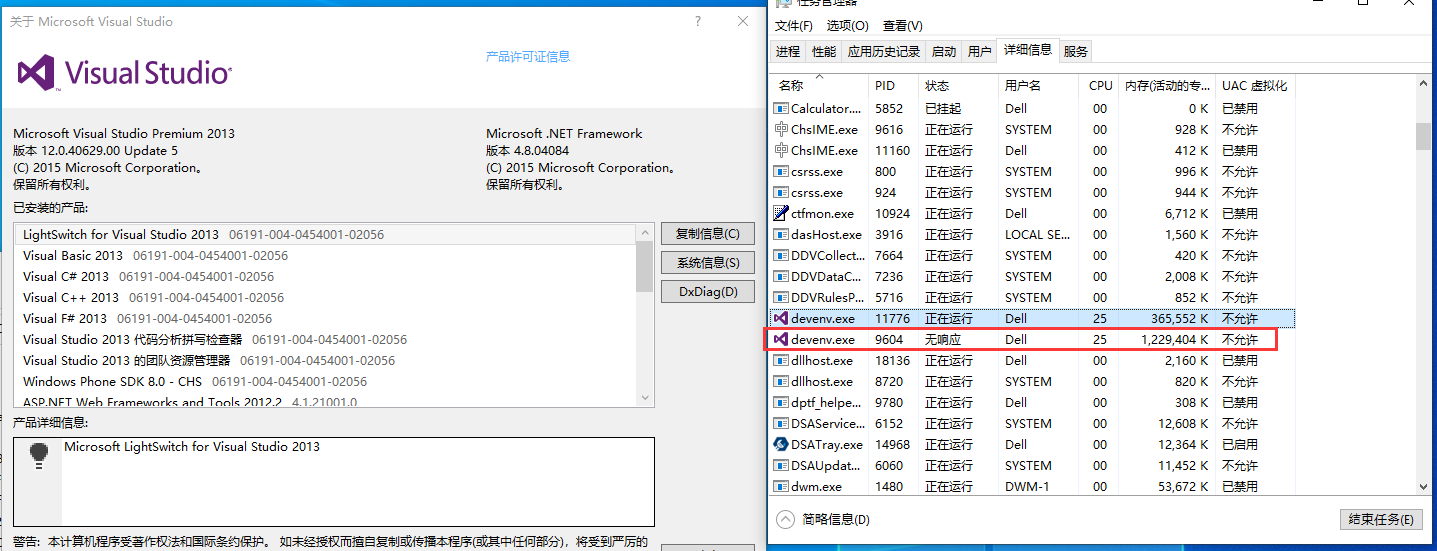
Task: Click the DDVRulesP process icon
Action: pos(781,297)
